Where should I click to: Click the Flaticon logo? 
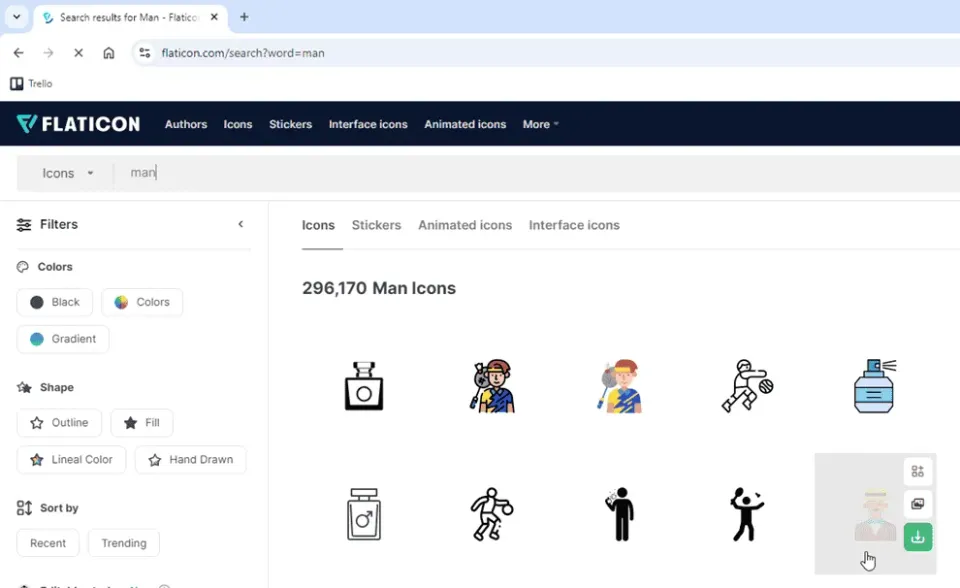point(78,124)
